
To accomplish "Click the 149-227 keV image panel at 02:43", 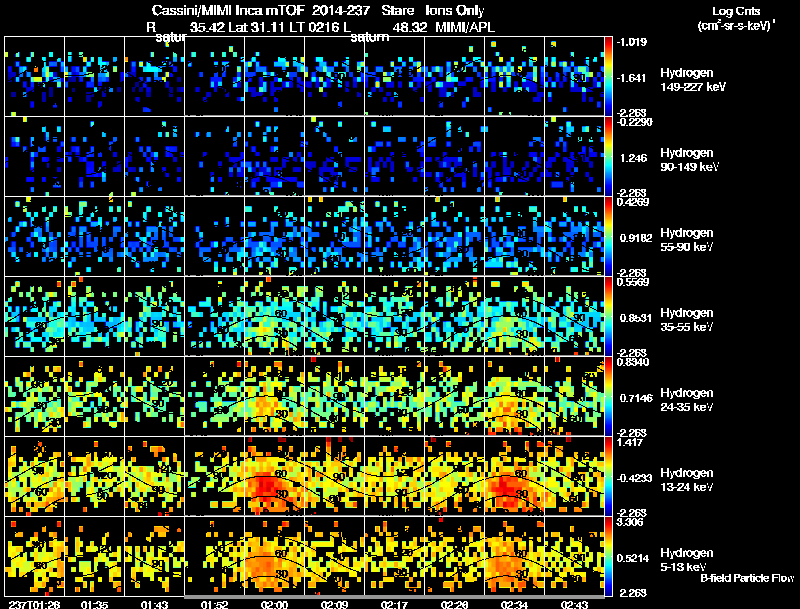I will tap(574, 77).
